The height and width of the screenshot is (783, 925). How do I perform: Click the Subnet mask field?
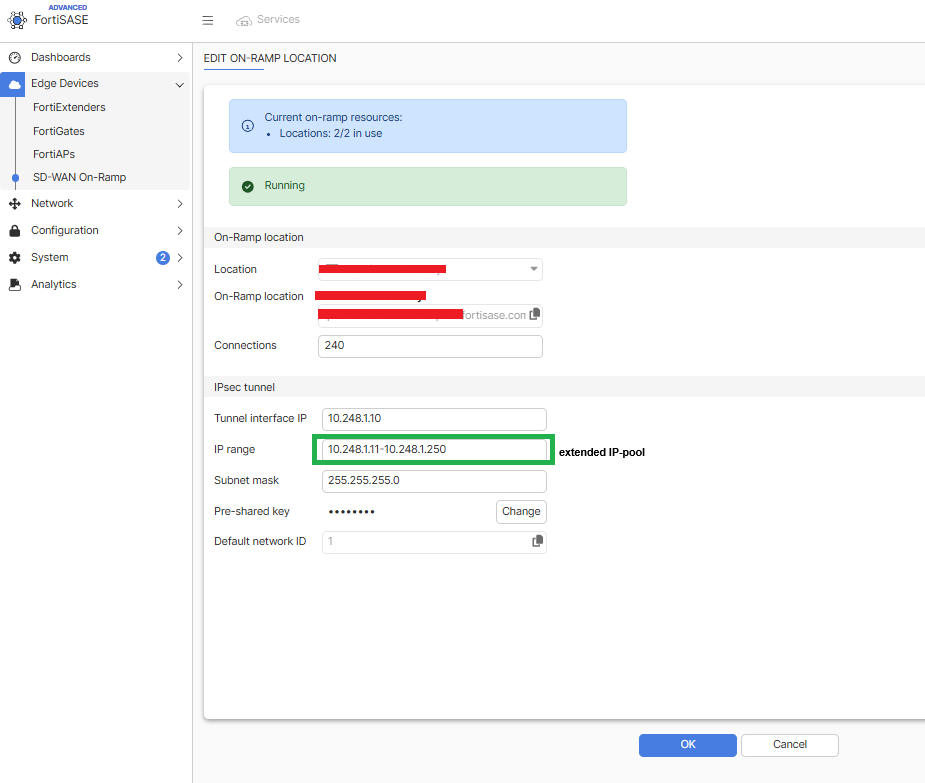point(434,481)
